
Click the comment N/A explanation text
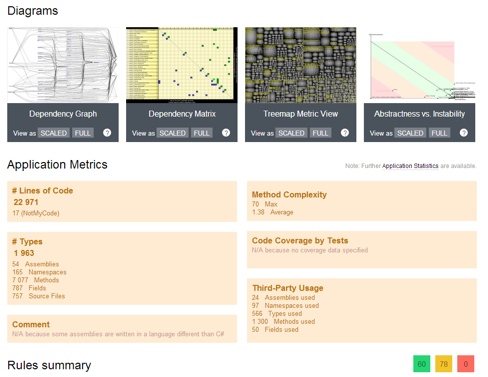click(x=118, y=334)
